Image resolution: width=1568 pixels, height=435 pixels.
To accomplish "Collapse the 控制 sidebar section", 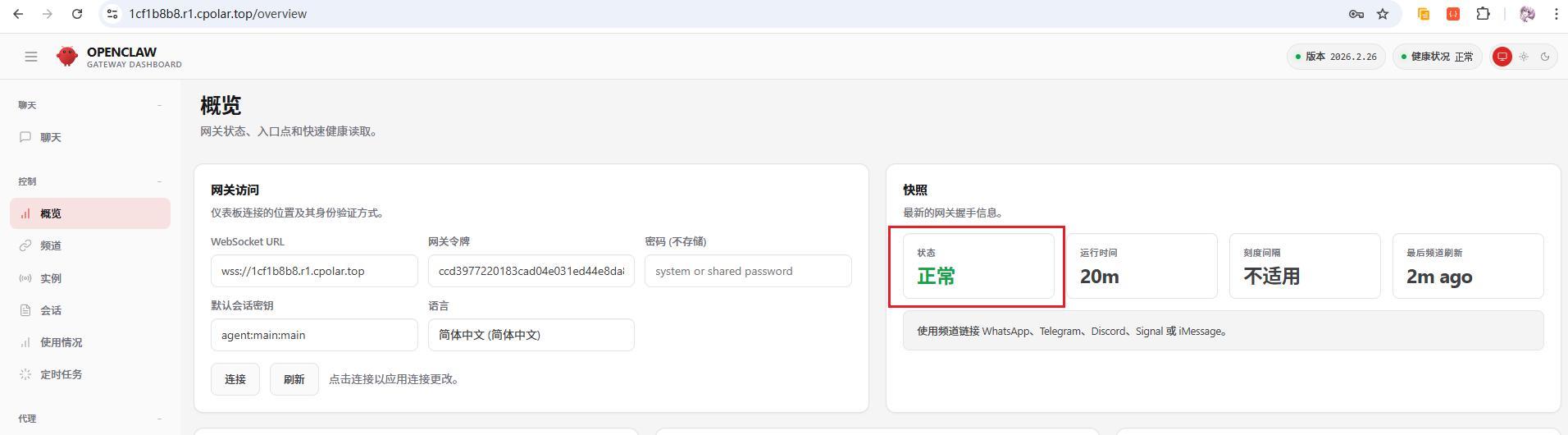I will [x=159, y=181].
